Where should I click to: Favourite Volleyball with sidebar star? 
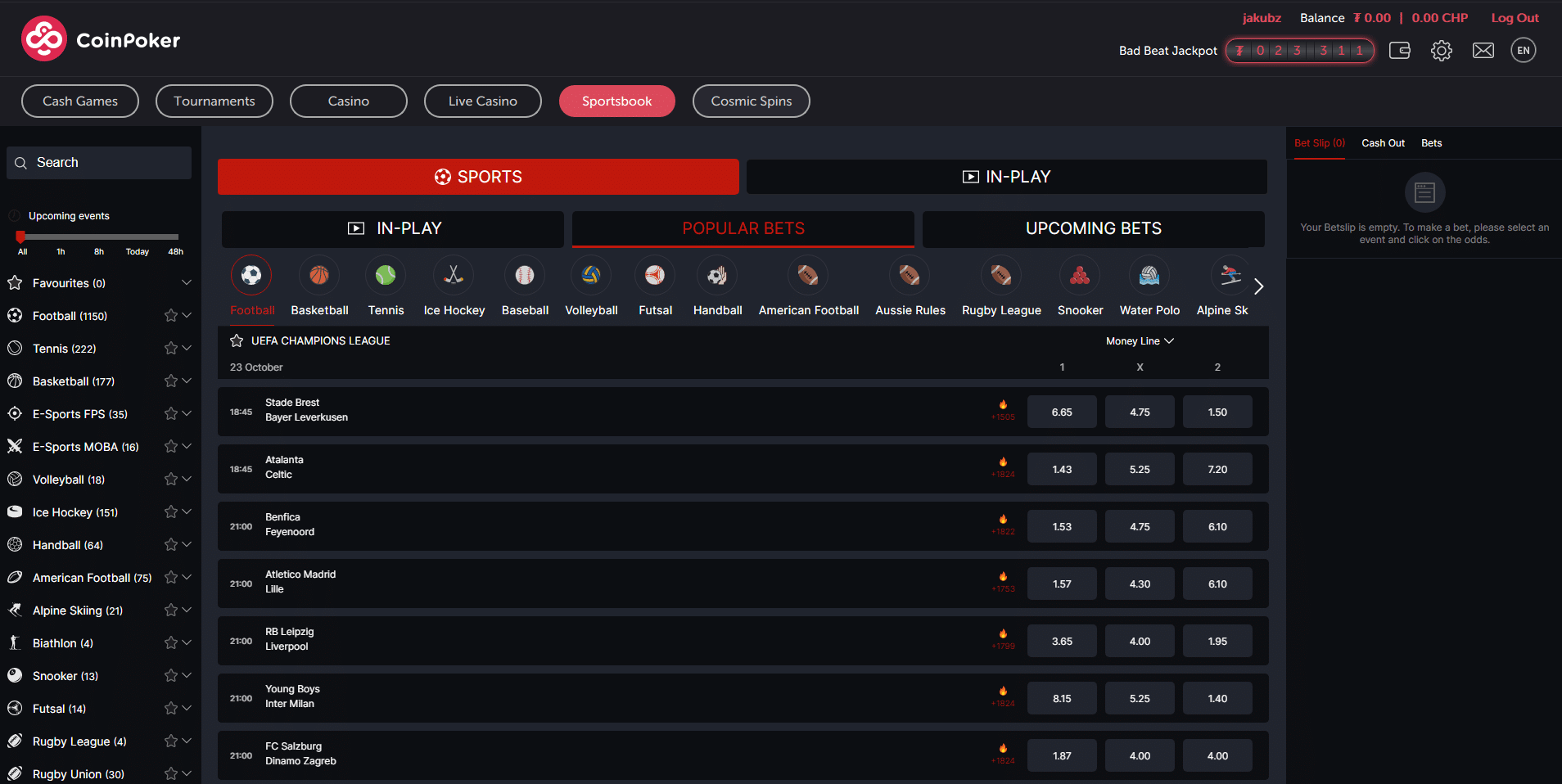point(170,479)
